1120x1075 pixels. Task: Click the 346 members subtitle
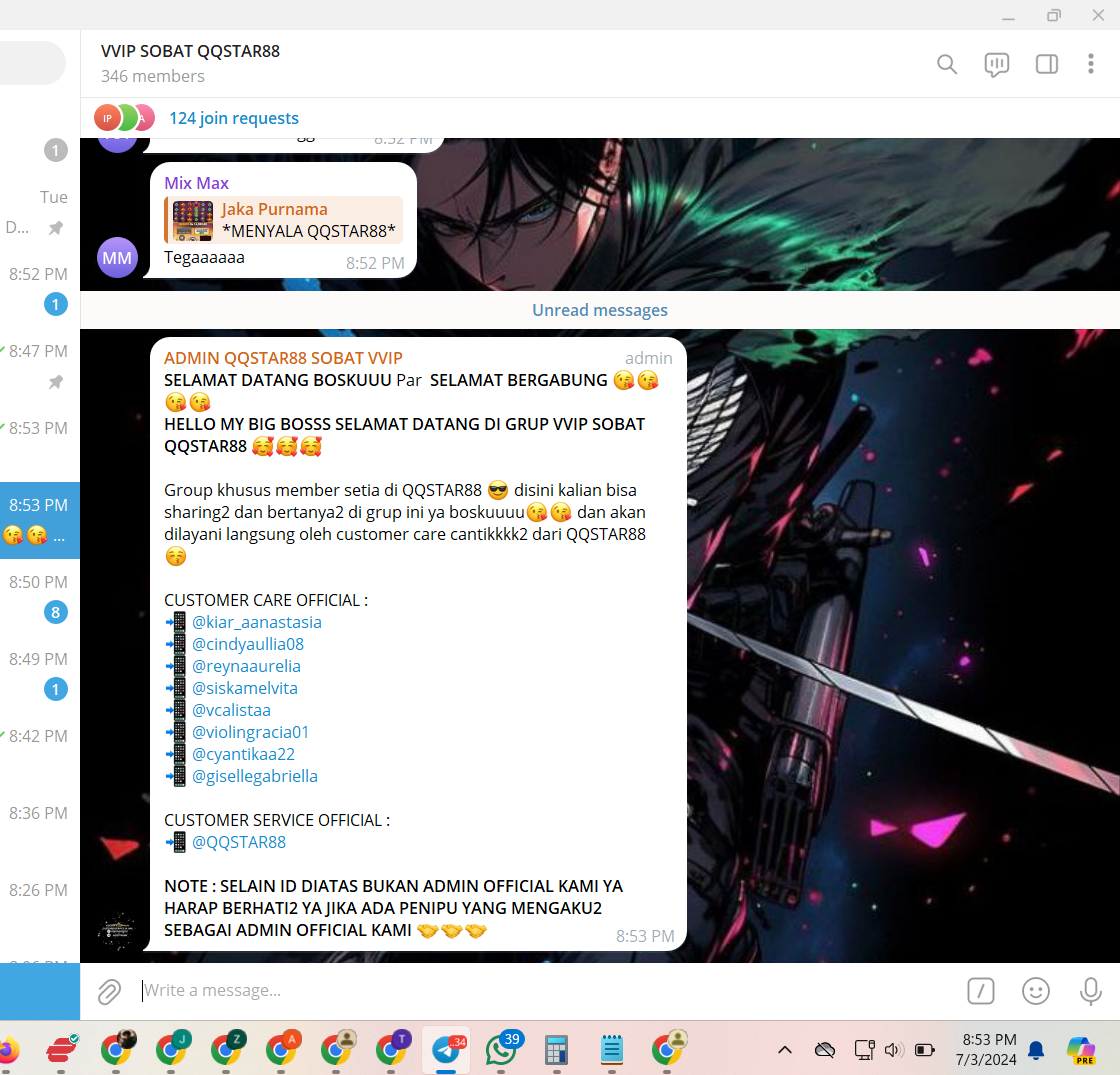tap(152, 76)
